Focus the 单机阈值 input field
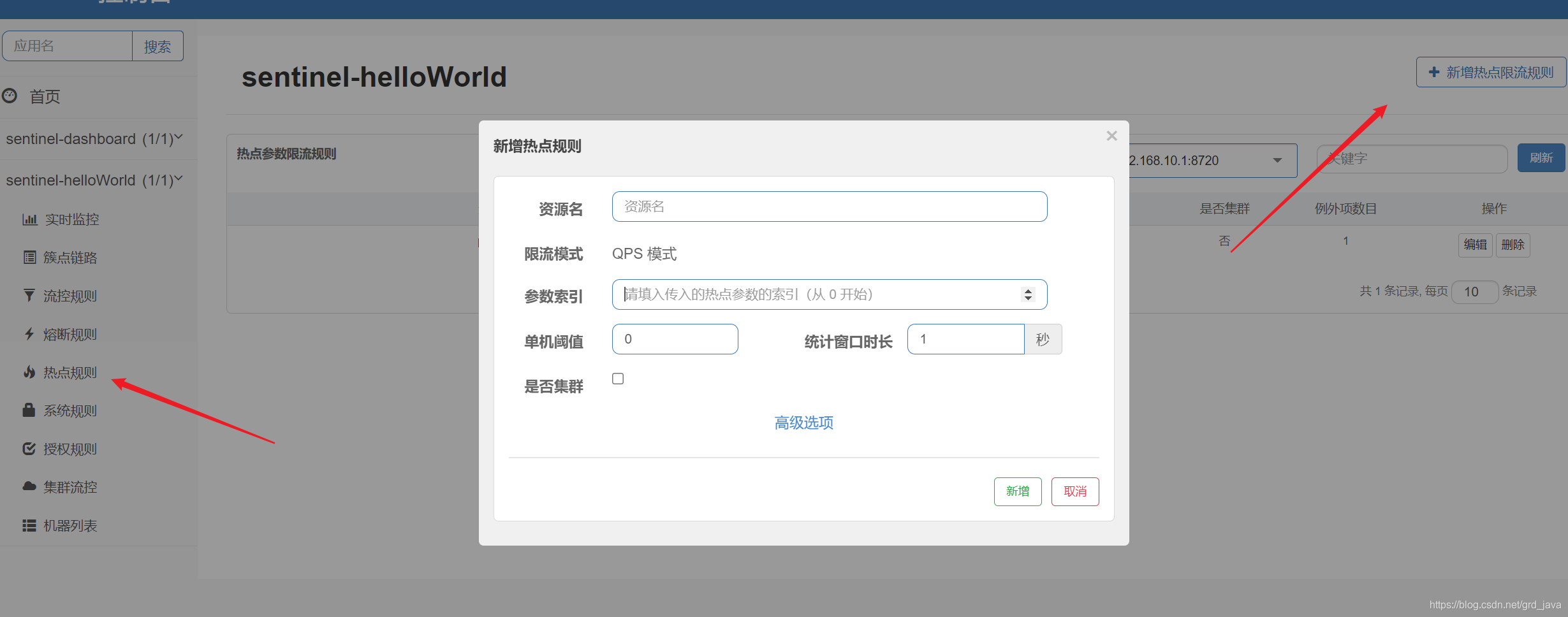The height and width of the screenshot is (617, 1568). pos(675,339)
